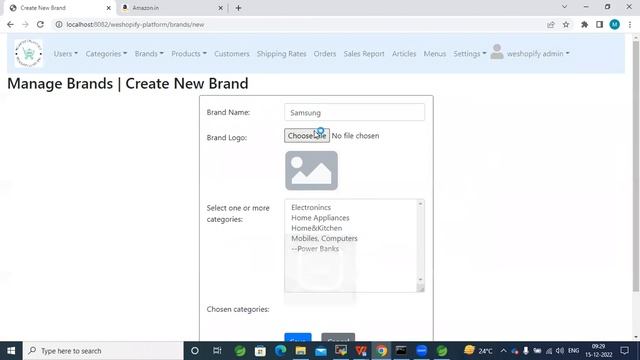Click the brand logo placeholder image

311,171
